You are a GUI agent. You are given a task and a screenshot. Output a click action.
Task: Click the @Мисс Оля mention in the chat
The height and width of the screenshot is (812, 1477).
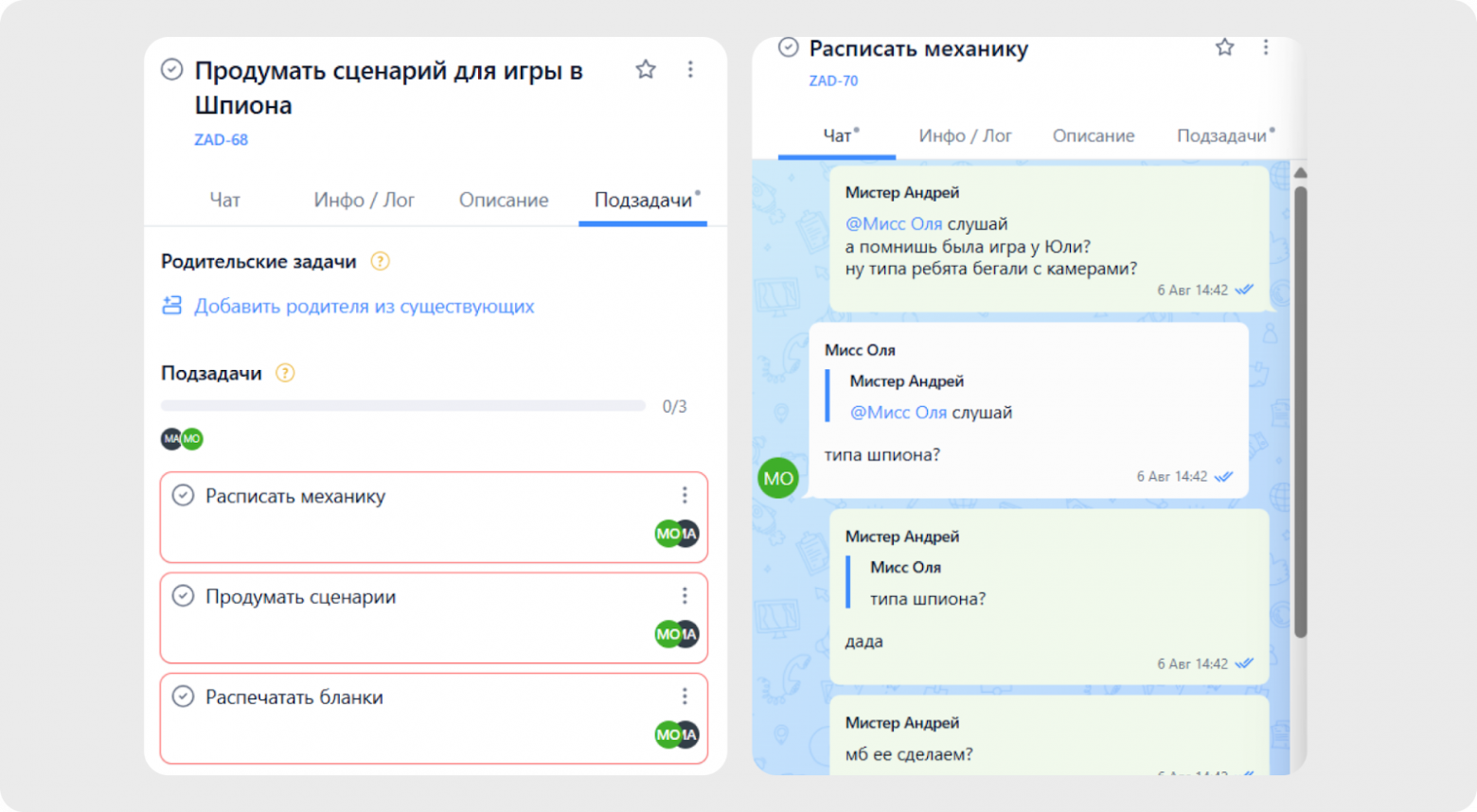click(x=894, y=223)
